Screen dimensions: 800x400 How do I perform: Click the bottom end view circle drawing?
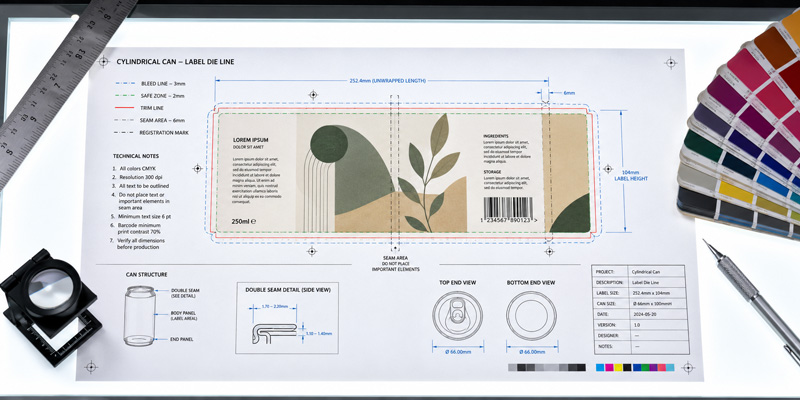tap(532, 316)
